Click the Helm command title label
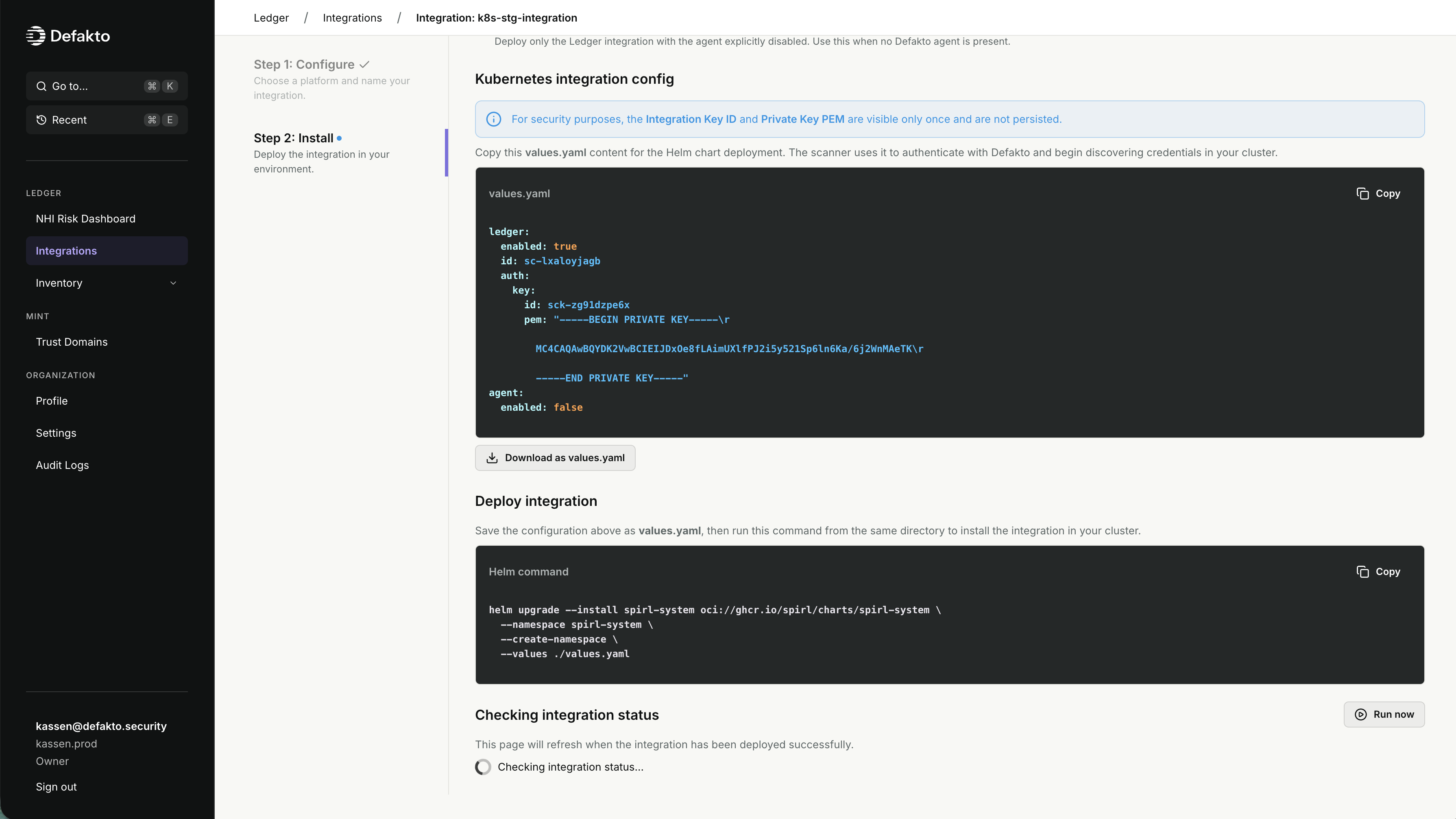This screenshot has width=1456, height=819. coord(528,571)
